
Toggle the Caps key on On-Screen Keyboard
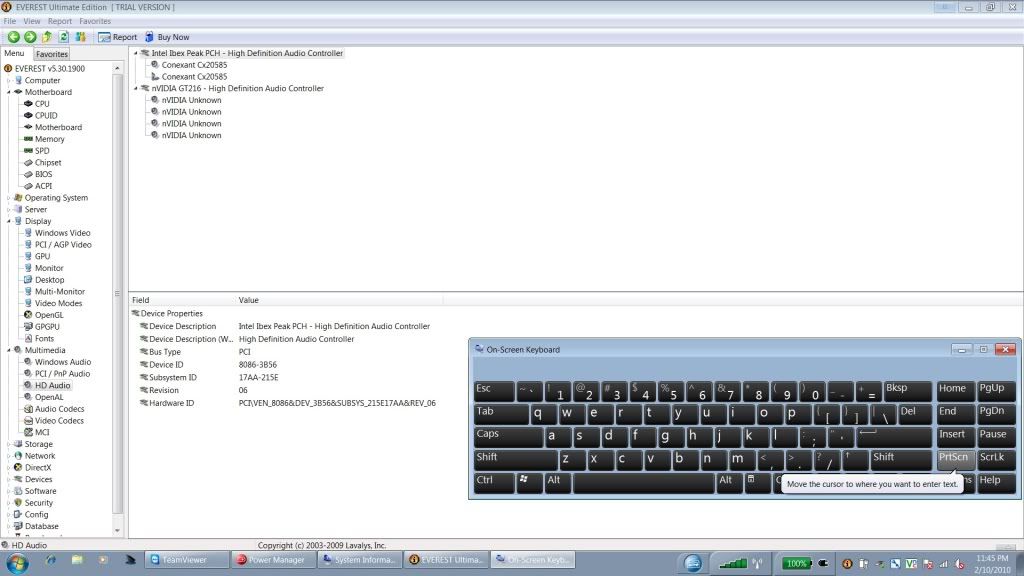click(x=507, y=436)
